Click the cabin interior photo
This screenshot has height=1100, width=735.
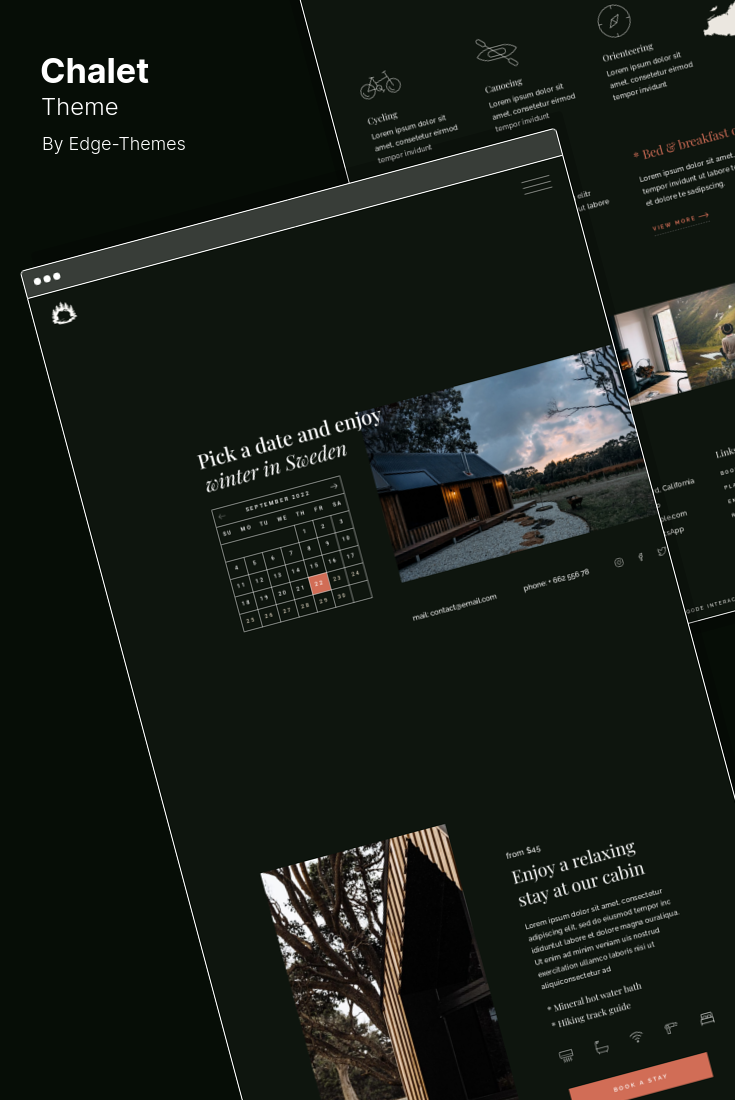pos(651,356)
